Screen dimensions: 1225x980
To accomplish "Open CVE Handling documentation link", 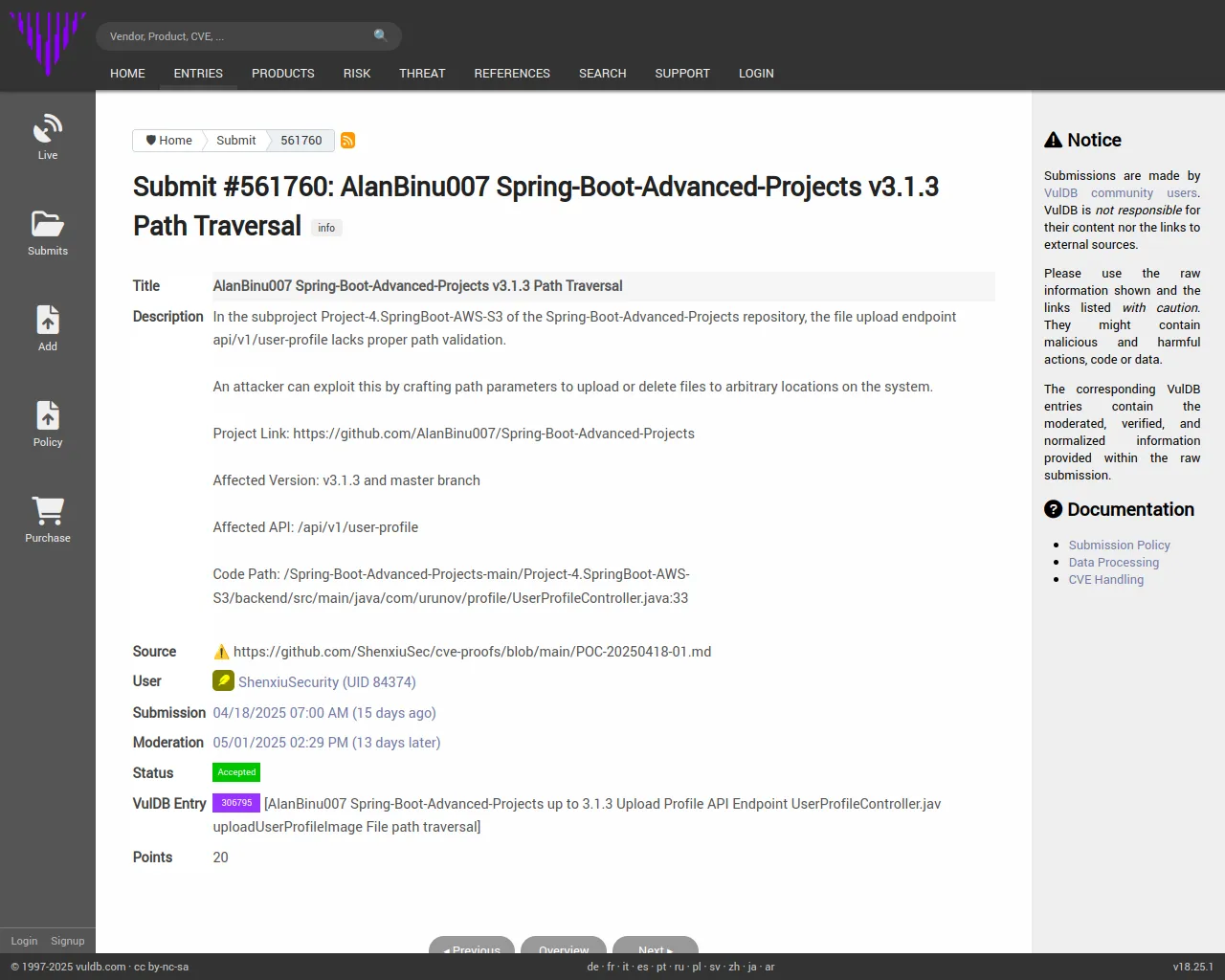I will (x=1105, y=580).
